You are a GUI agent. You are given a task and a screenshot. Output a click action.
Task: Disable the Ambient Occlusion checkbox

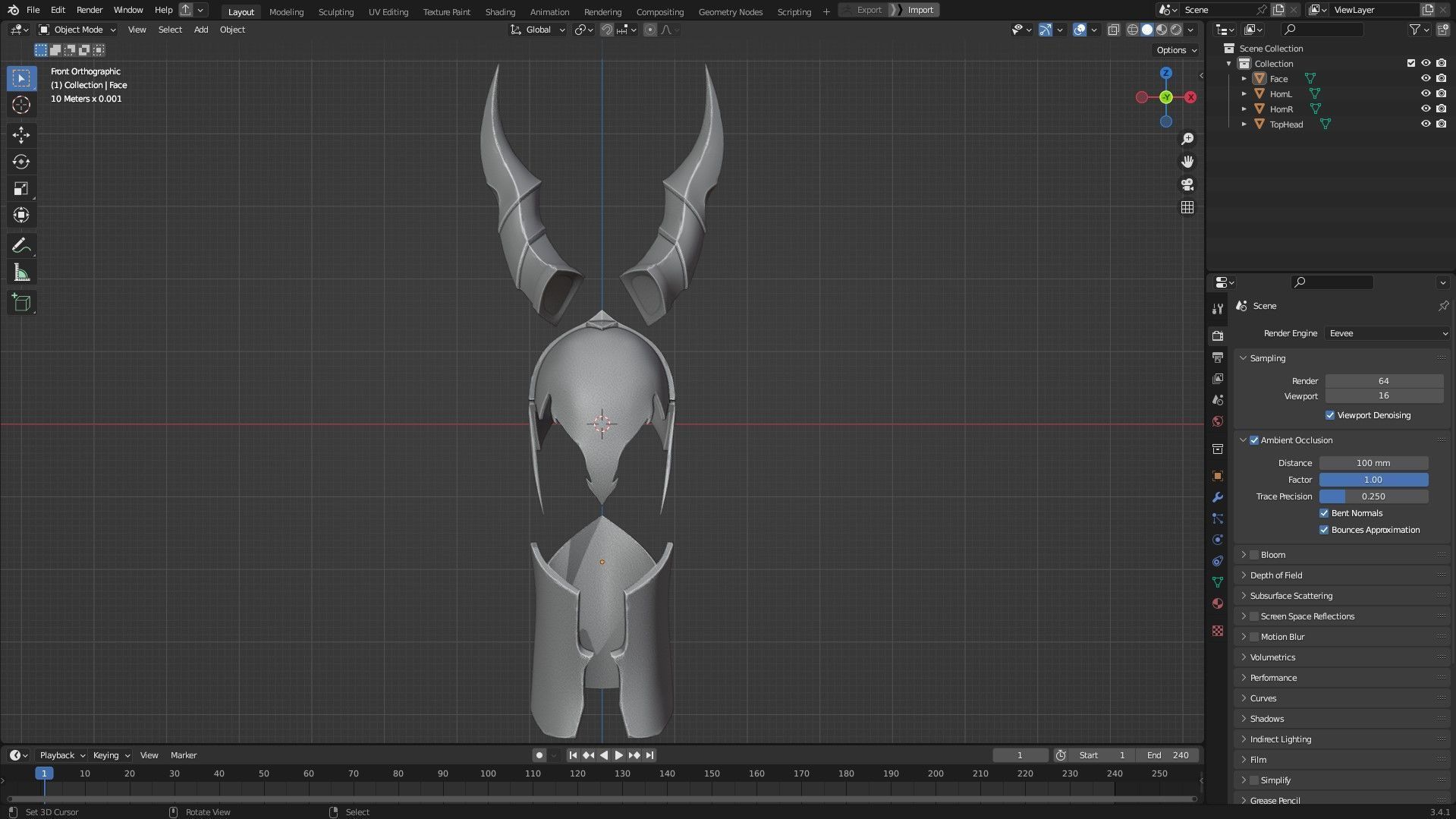coord(1254,440)
